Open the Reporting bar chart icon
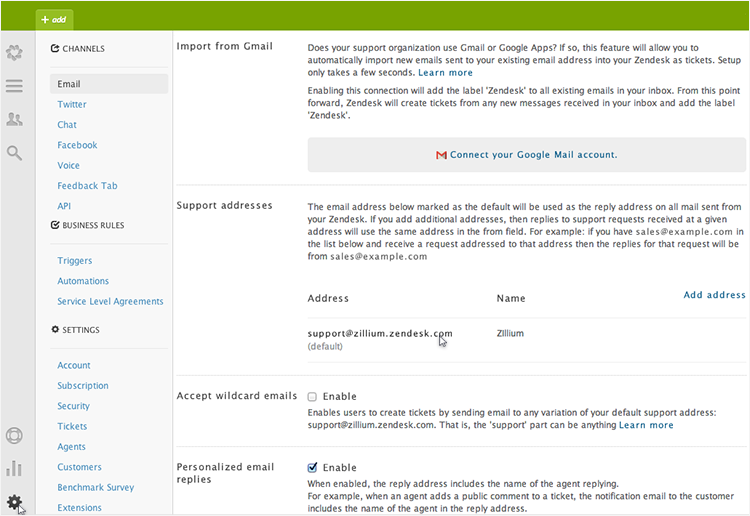 click(14, 469)
